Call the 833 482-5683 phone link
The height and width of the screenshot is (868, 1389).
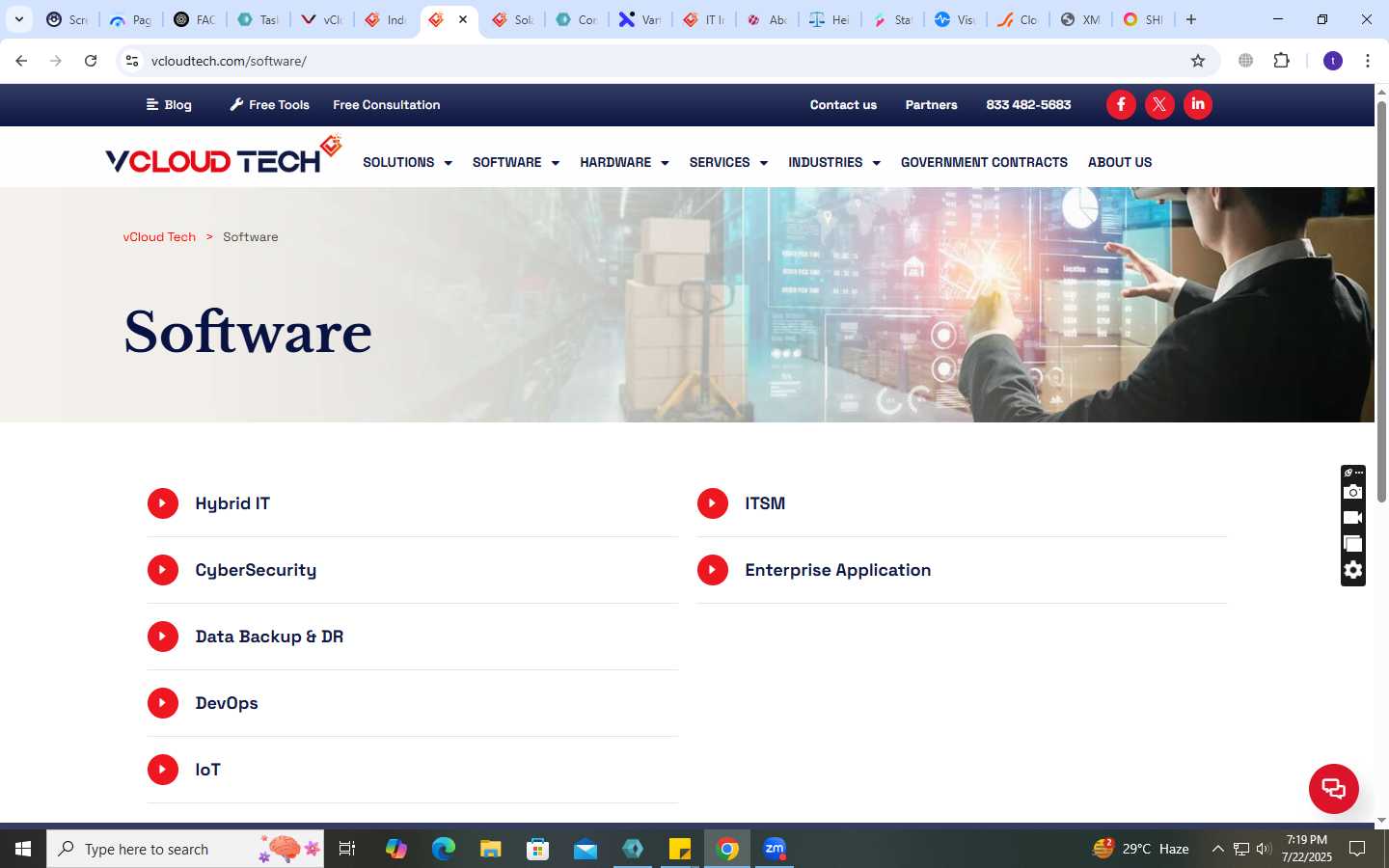[1028, 104]
